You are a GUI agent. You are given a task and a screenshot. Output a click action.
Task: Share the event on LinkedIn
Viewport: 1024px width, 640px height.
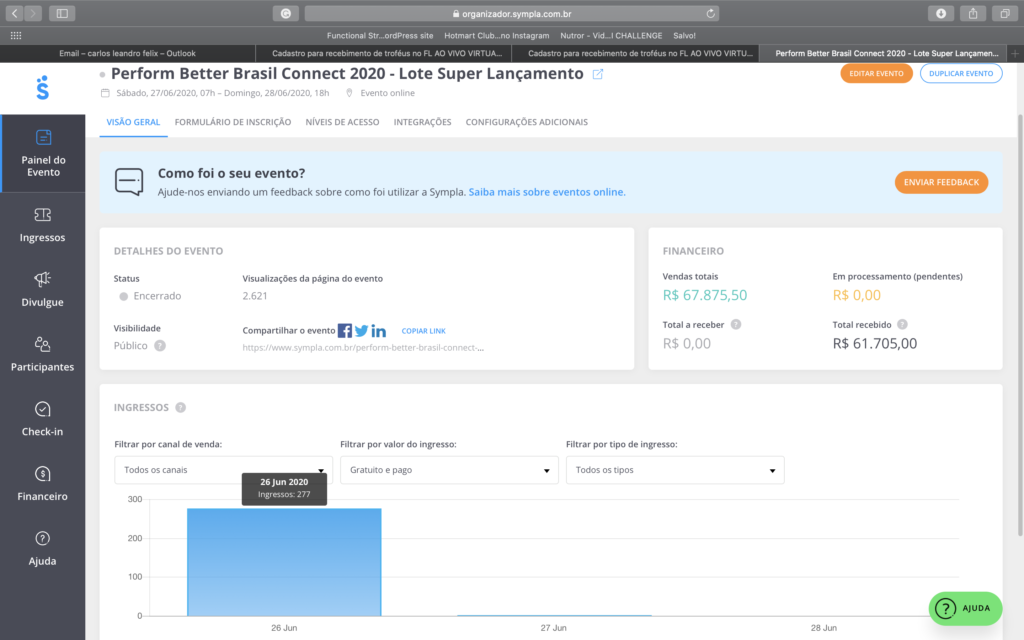(x=379, y=331)
